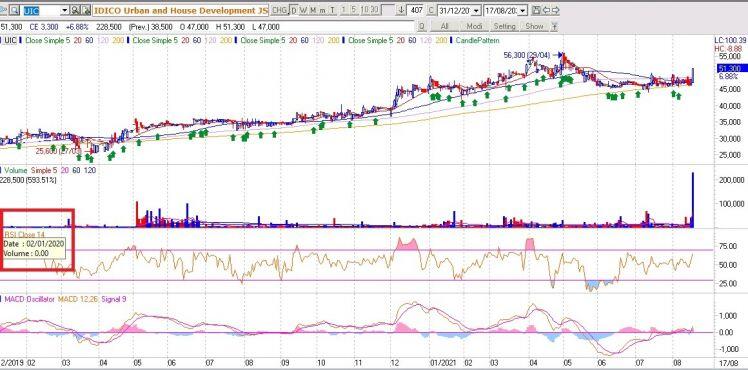Toggle daily timeframe D button
The height and width of the screenshot is (370, 748).
pyautogui.click(x=294, y=10)
